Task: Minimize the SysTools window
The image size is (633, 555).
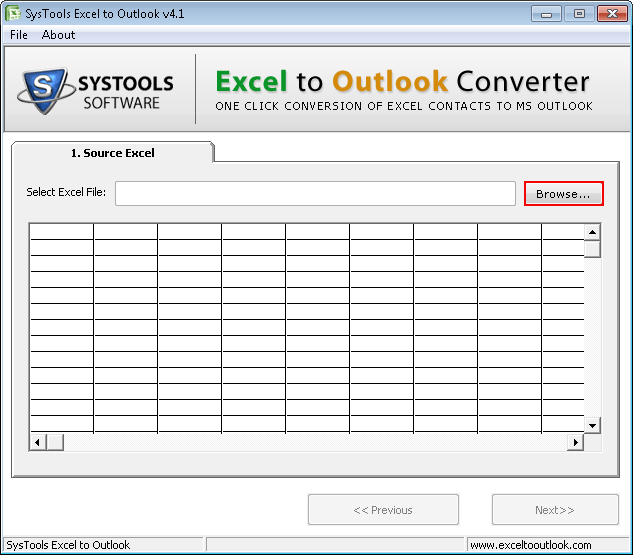Action: point(546,14)
